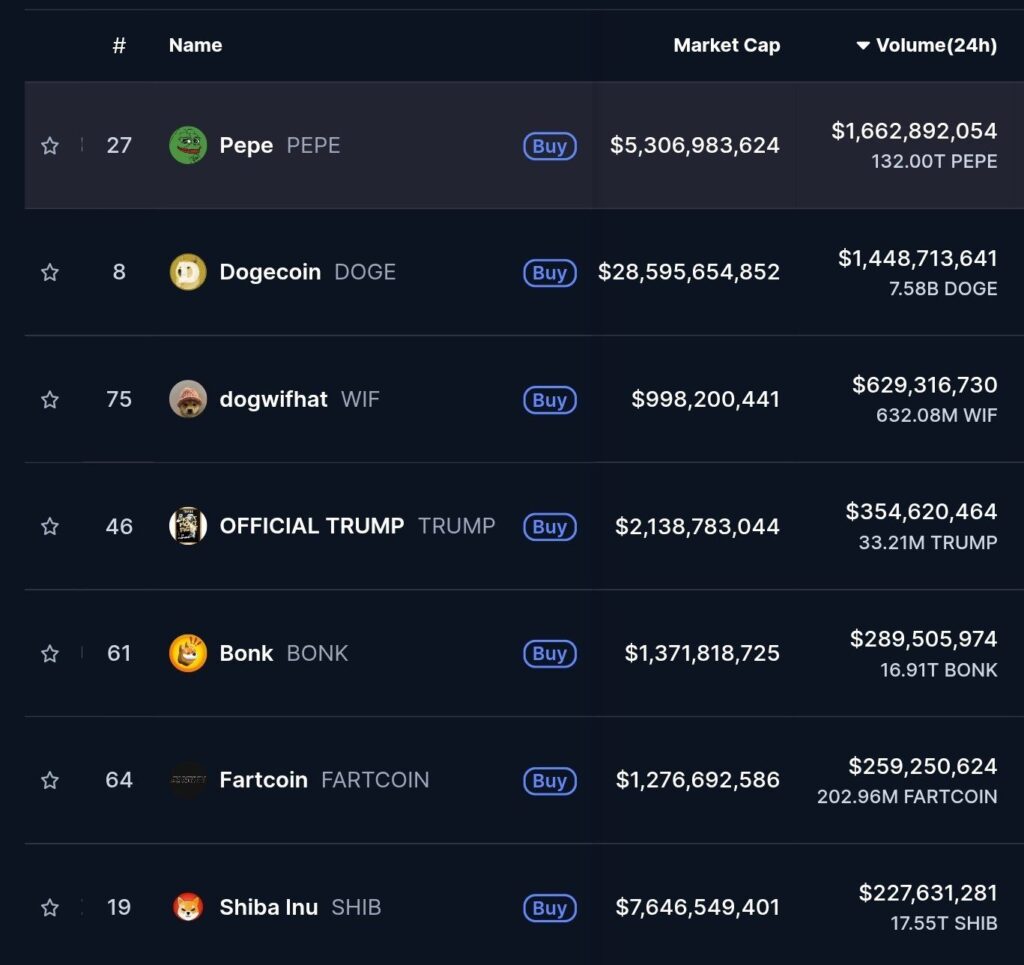Click Dogecoin volume $1,448,713,641
This screenshot has width=1024, height=965.
(x=918, y=258)
